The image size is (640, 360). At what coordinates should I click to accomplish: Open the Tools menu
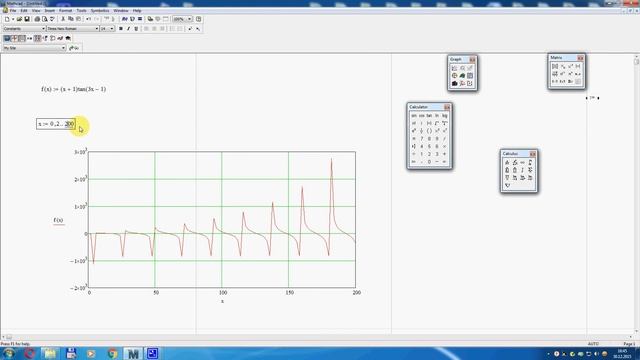[x=81, y=11]
